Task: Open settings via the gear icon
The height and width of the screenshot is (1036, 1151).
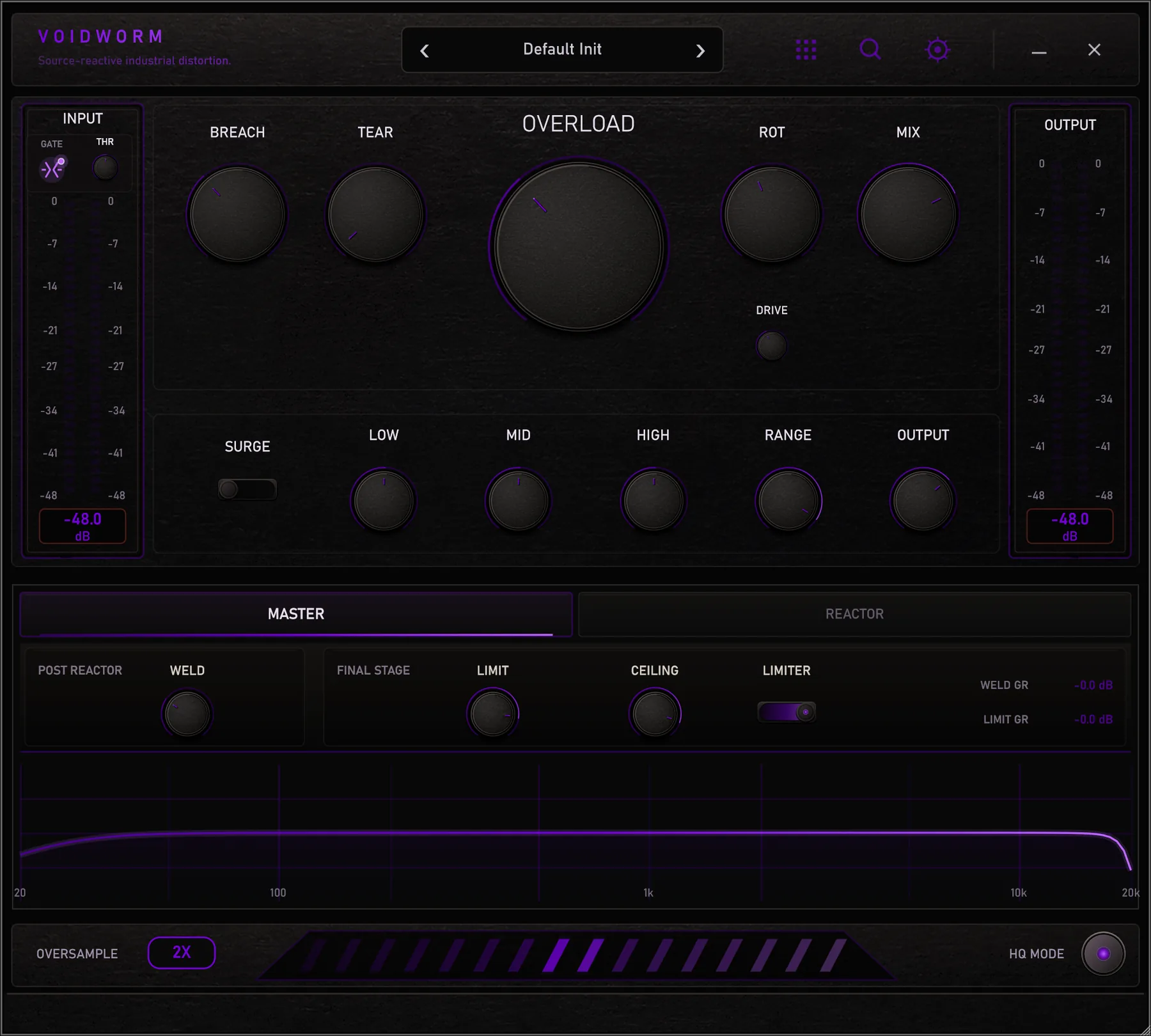Action: 937,49
